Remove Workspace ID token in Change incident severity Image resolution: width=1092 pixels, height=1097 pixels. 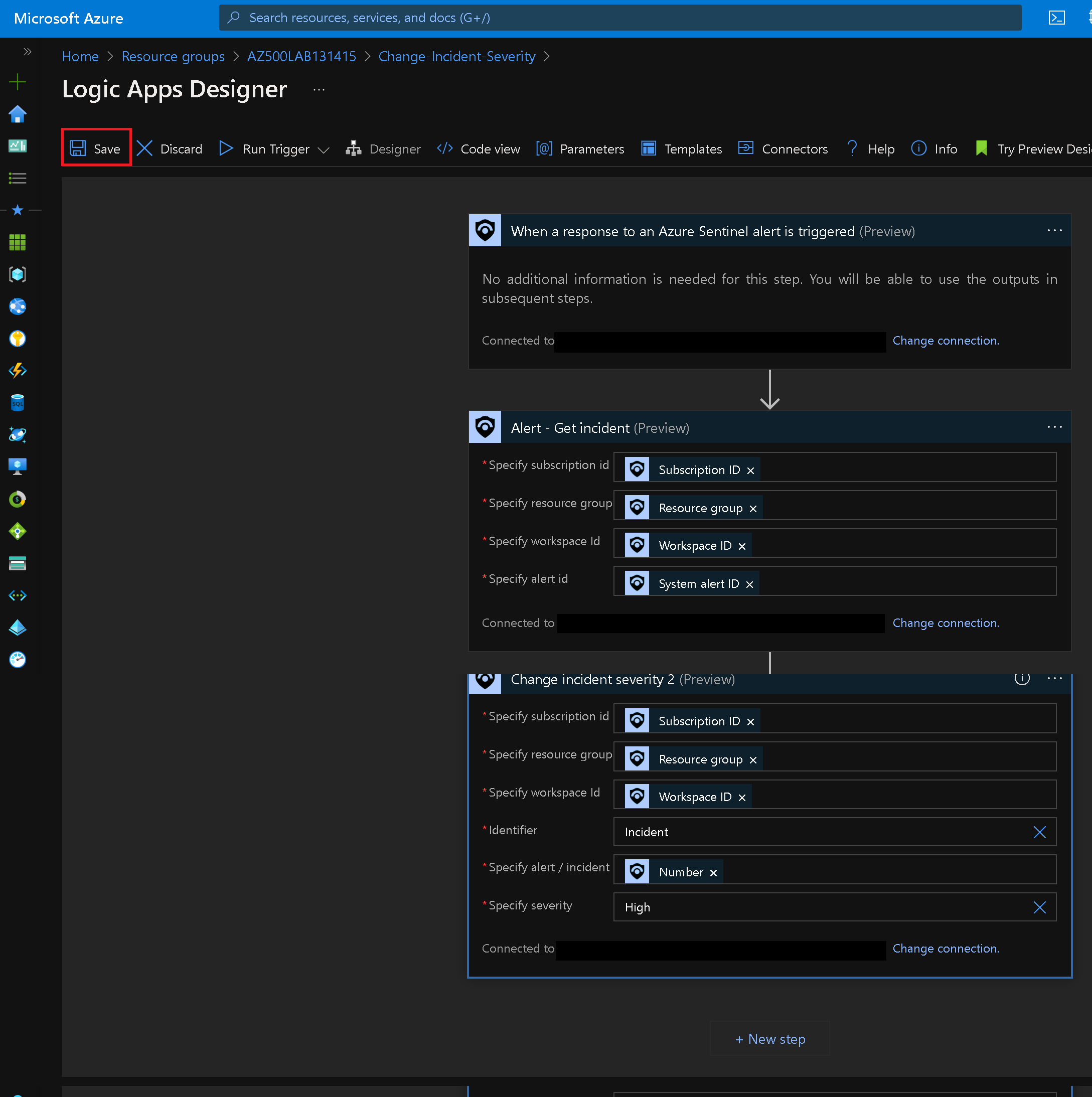[742, 798]
